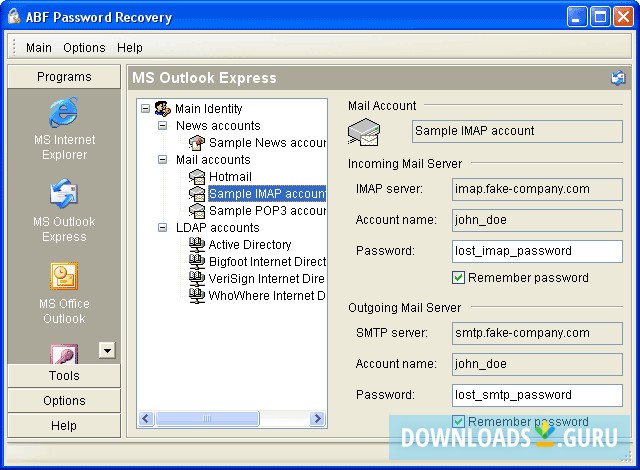Select 'Sample POP3 account' tree row text
640x470 pixels.
267,211
